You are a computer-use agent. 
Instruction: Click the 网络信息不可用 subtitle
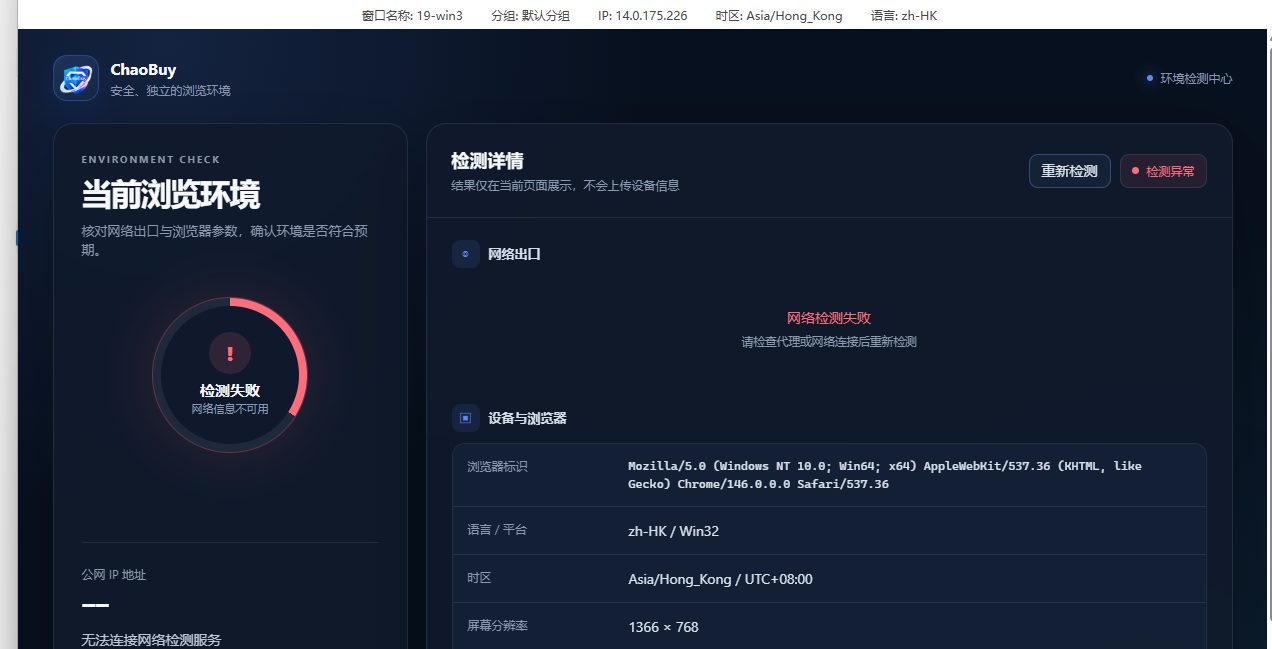click(230, 409)
